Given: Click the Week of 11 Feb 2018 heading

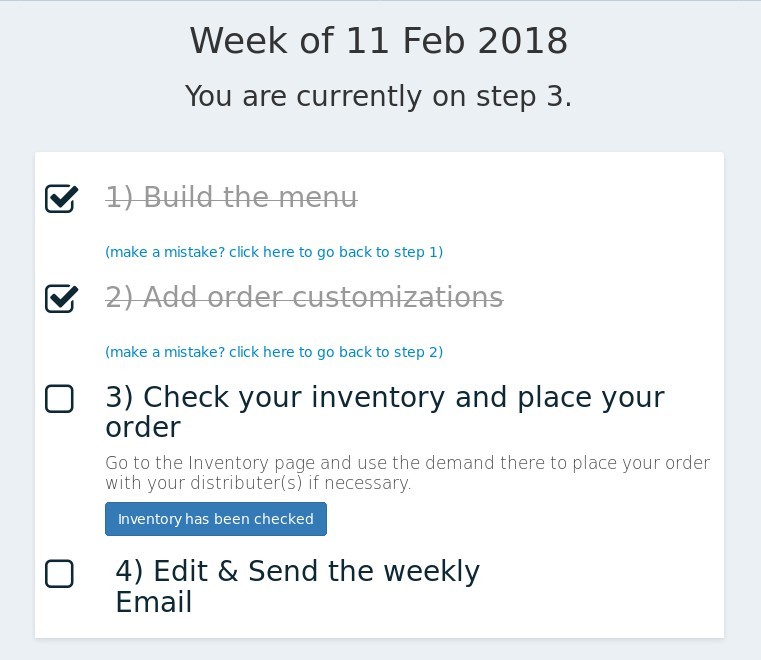Looking at the screenshot, I should pos(379,41).
